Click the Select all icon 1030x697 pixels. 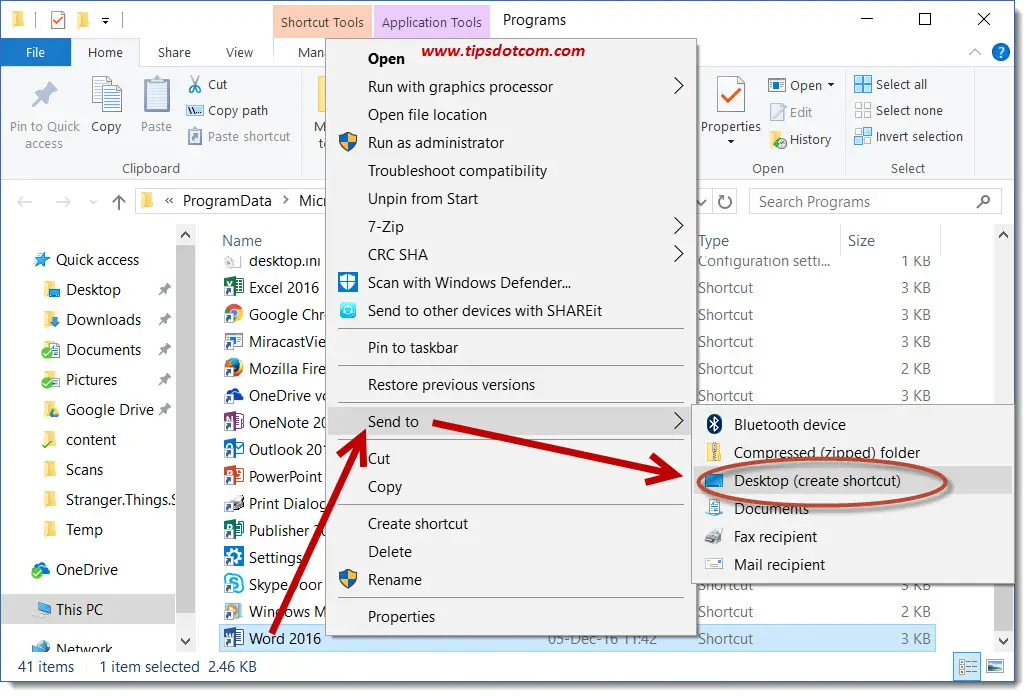coord(862,84)
